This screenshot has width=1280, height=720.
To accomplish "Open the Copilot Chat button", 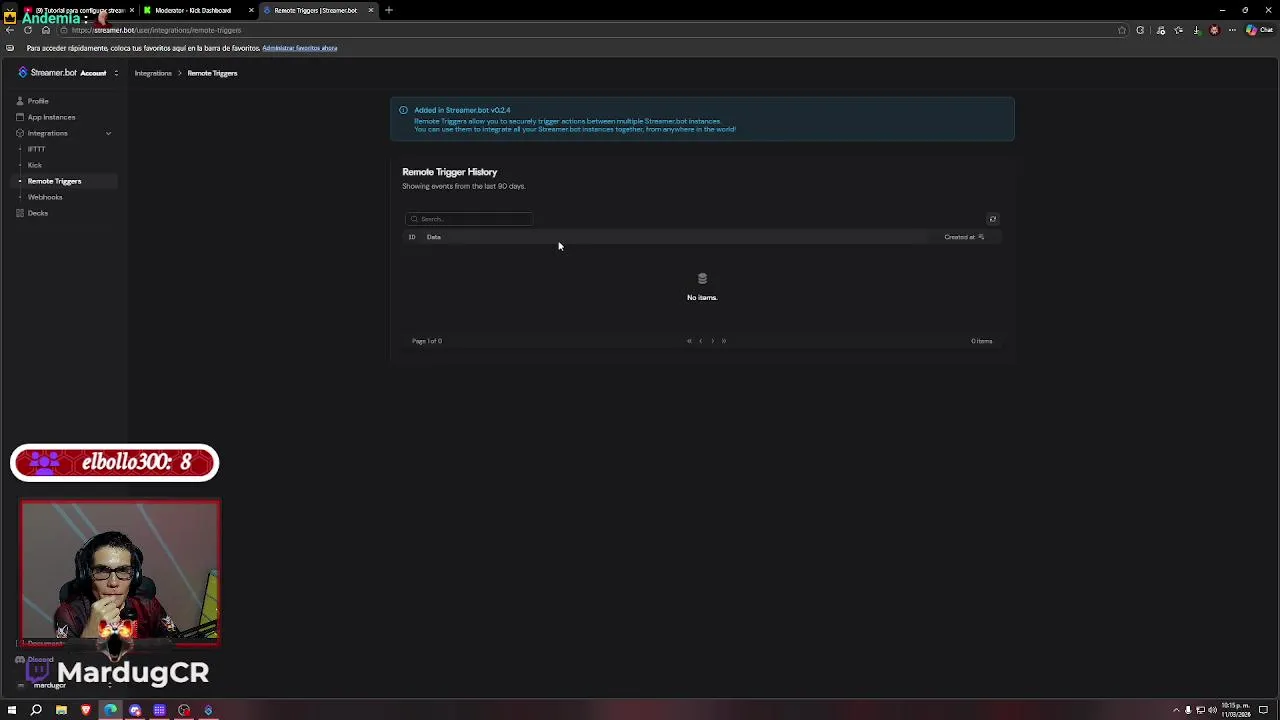I will pos(1258,30).
